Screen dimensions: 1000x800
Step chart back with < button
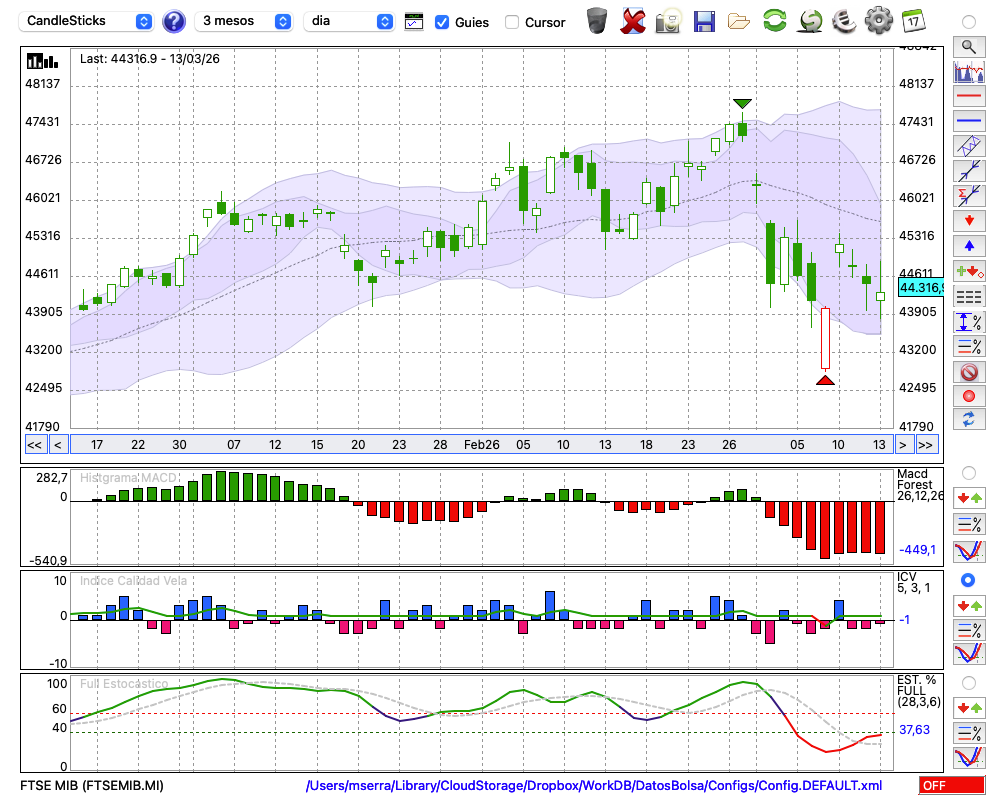click(x=58, y=445)
